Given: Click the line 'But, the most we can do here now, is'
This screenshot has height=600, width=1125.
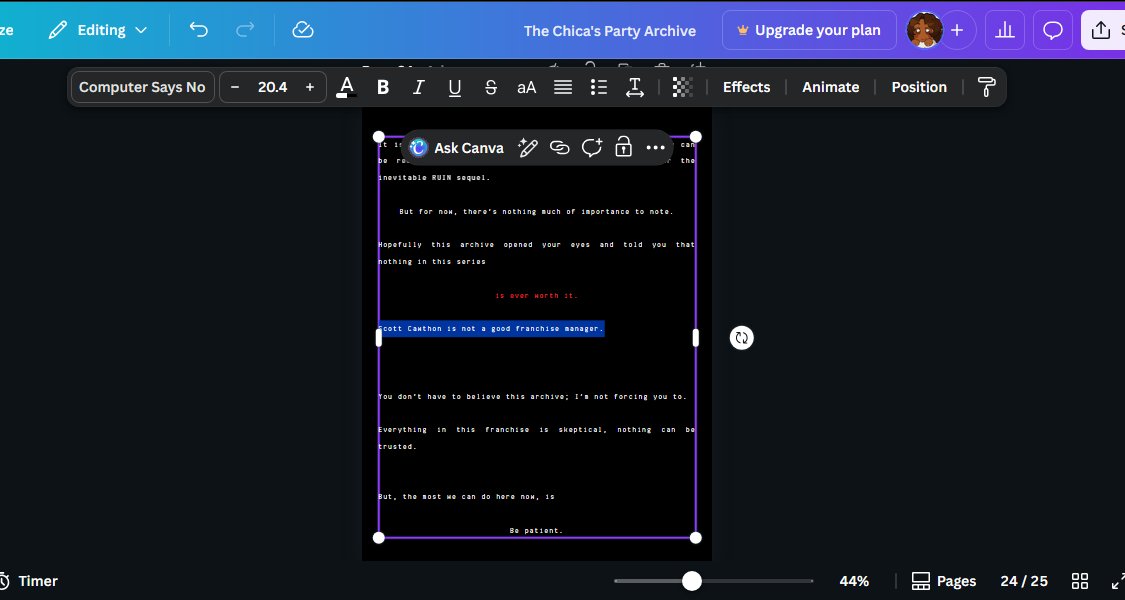Looking at the screenshot, I should click(466, 497).
